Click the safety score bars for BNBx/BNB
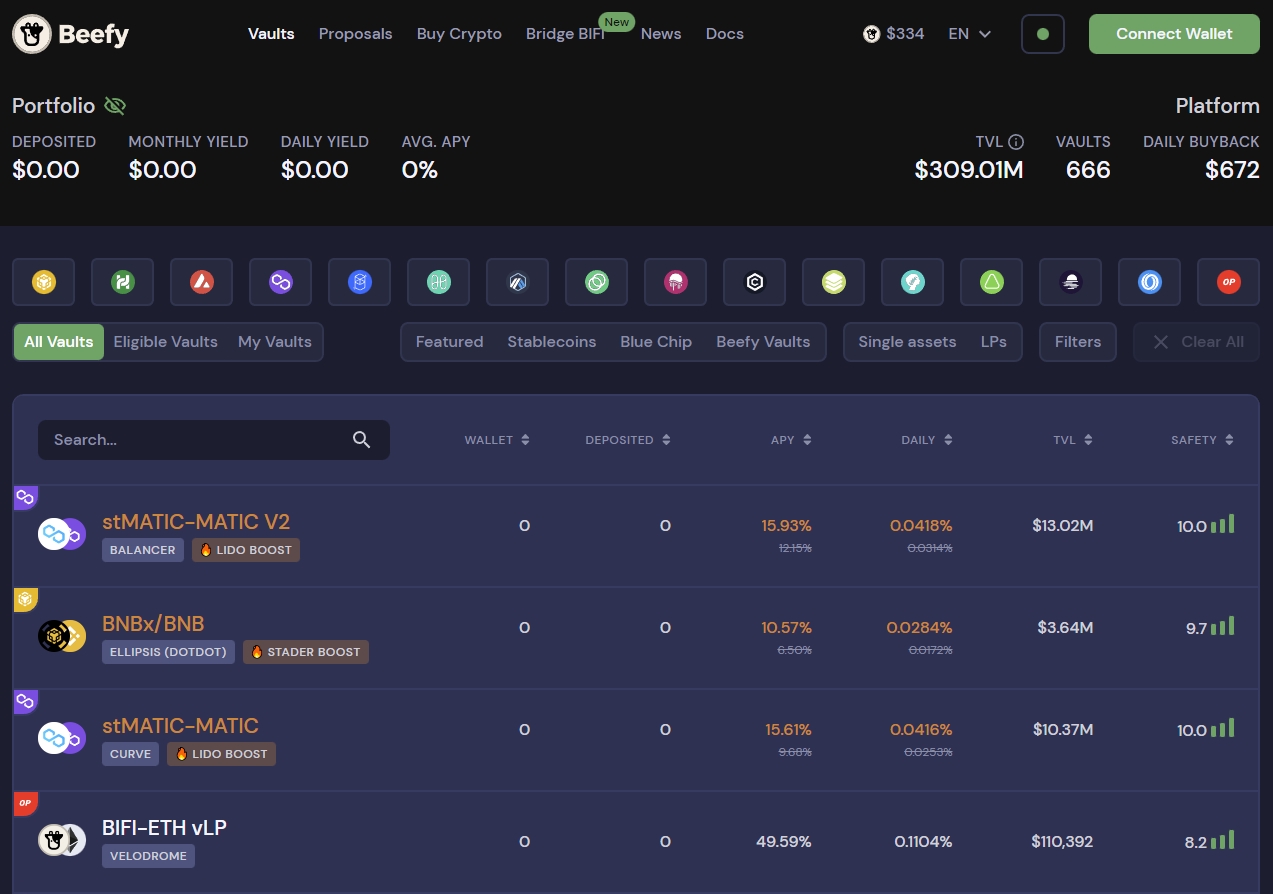The width and height of the screenshot is (1273, 894). 1224,627
